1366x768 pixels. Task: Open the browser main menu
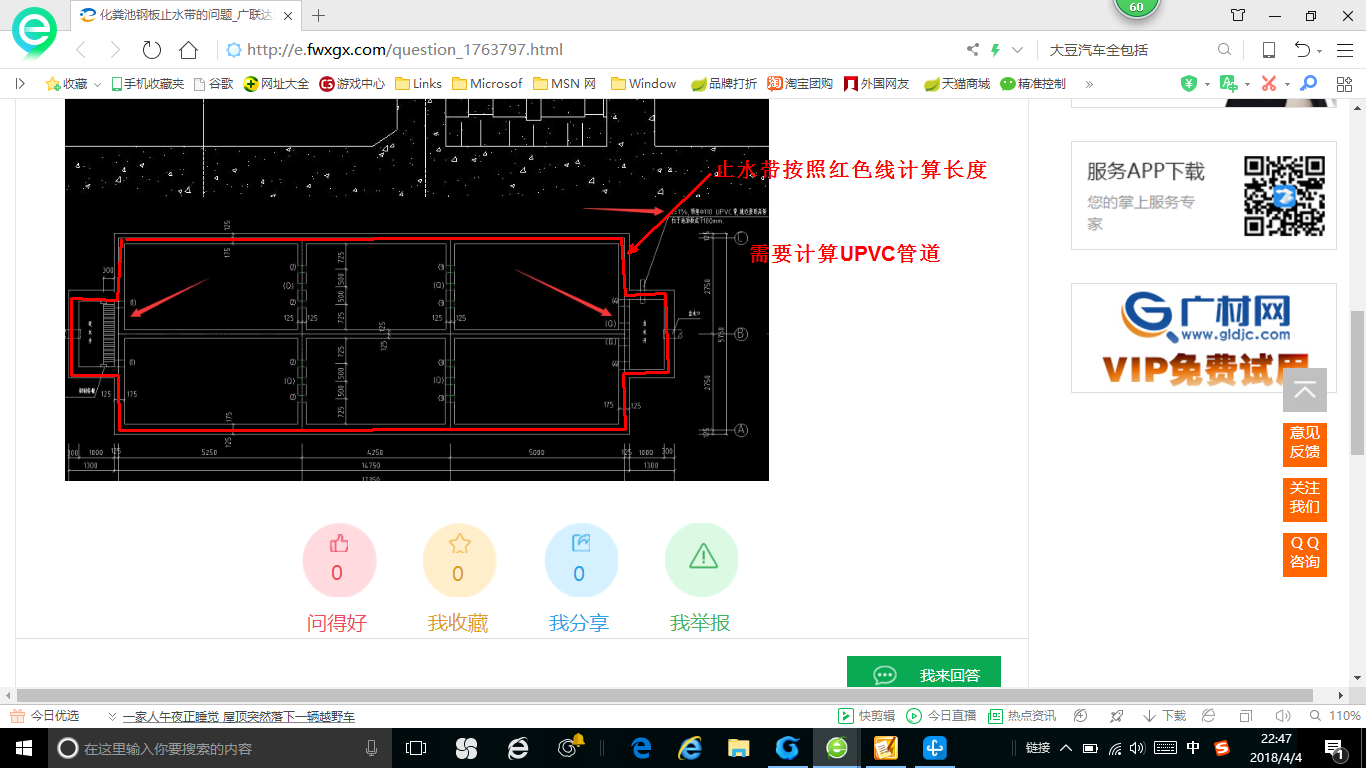(1344, 50)
